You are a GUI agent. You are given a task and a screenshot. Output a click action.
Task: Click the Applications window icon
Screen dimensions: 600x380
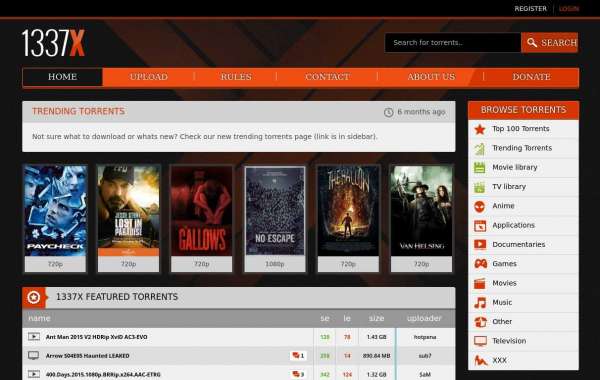tap(480, 225)
